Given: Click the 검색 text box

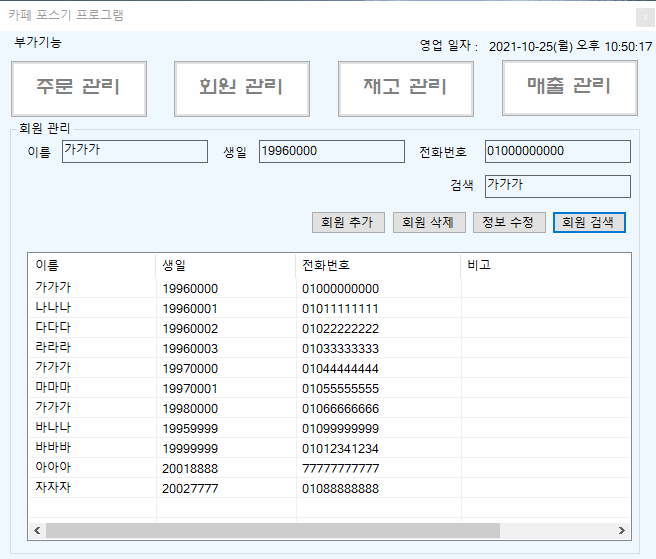Looking at the screenshot, I should click(x=558, y=186).
